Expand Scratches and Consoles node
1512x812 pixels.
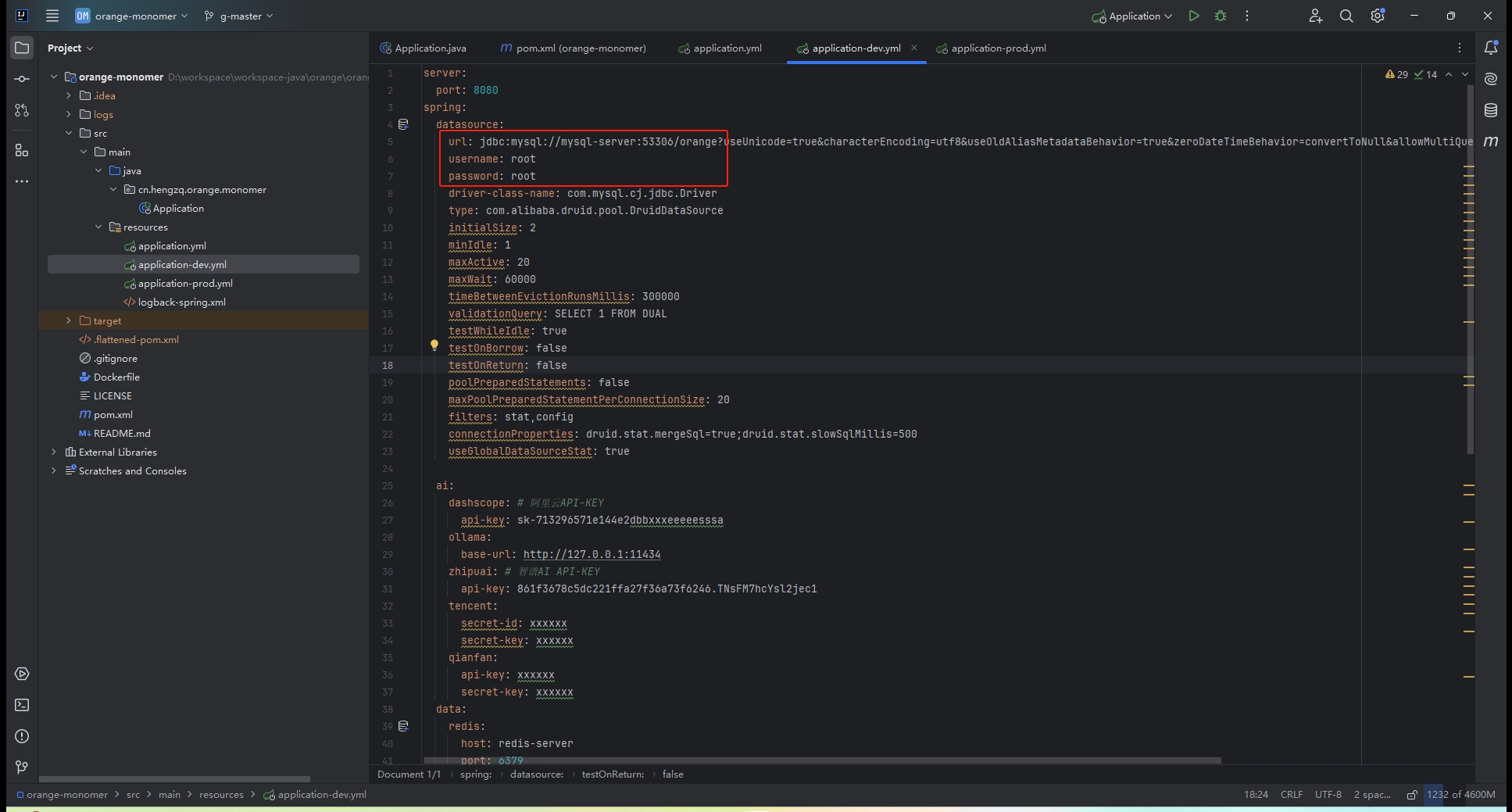(53, 470)
